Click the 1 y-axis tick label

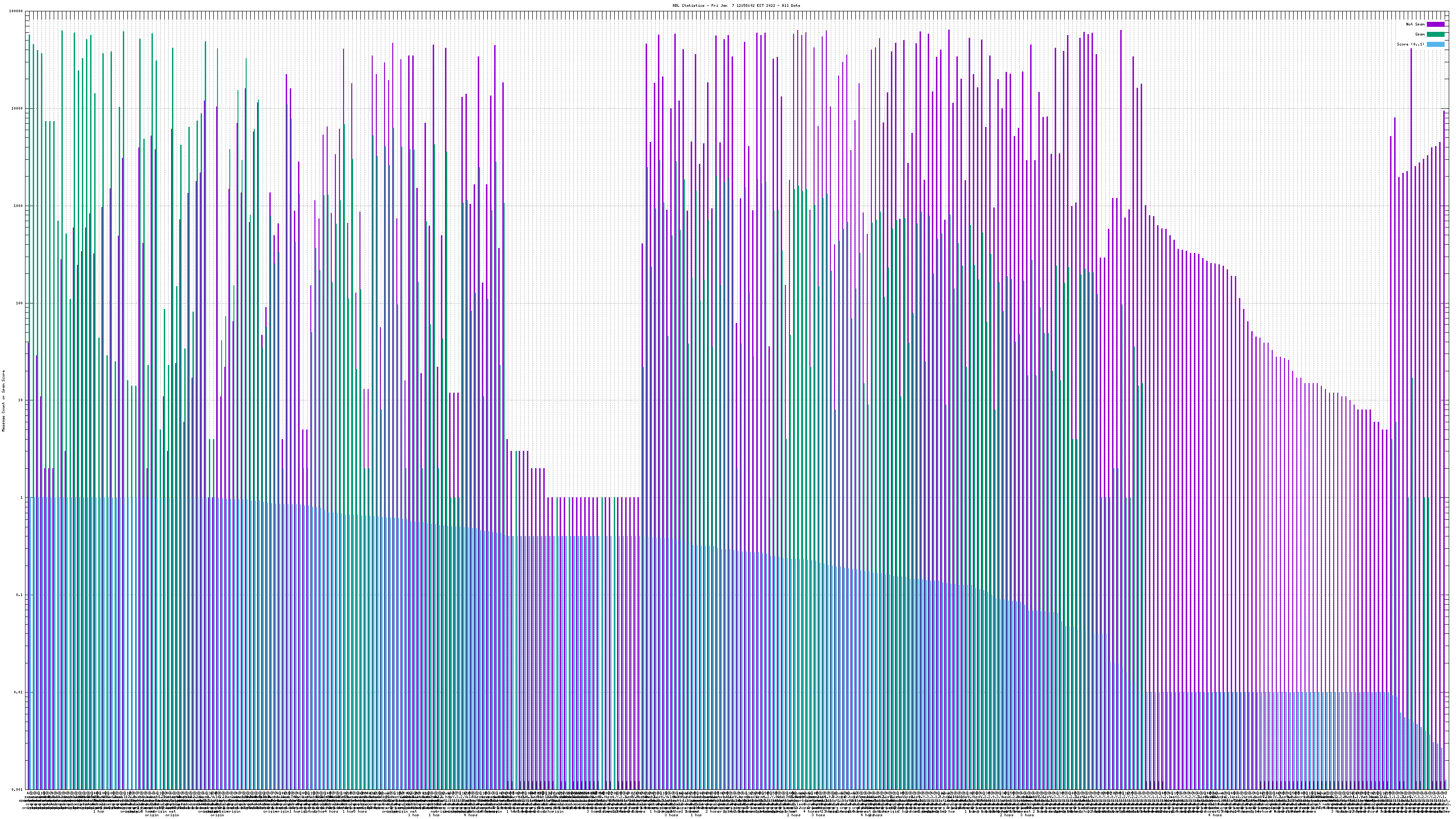pyautogui.click(x=22, y=498)
